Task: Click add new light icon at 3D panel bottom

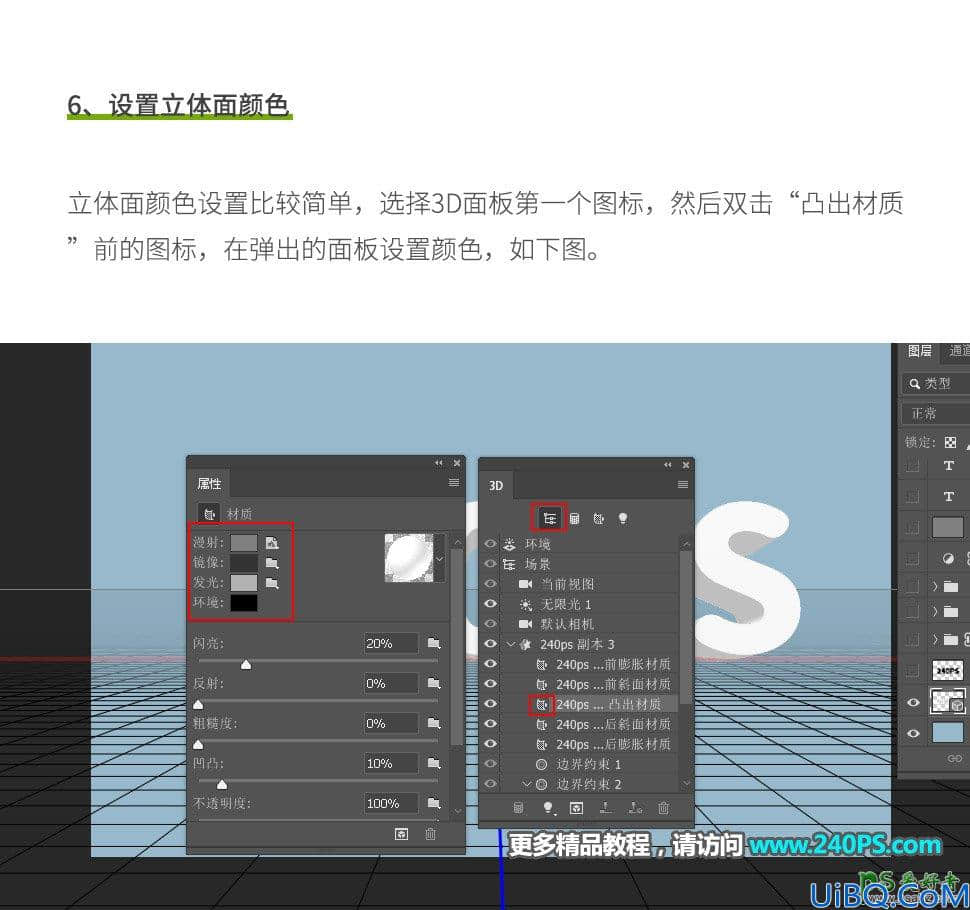Action: click(548, 808)
